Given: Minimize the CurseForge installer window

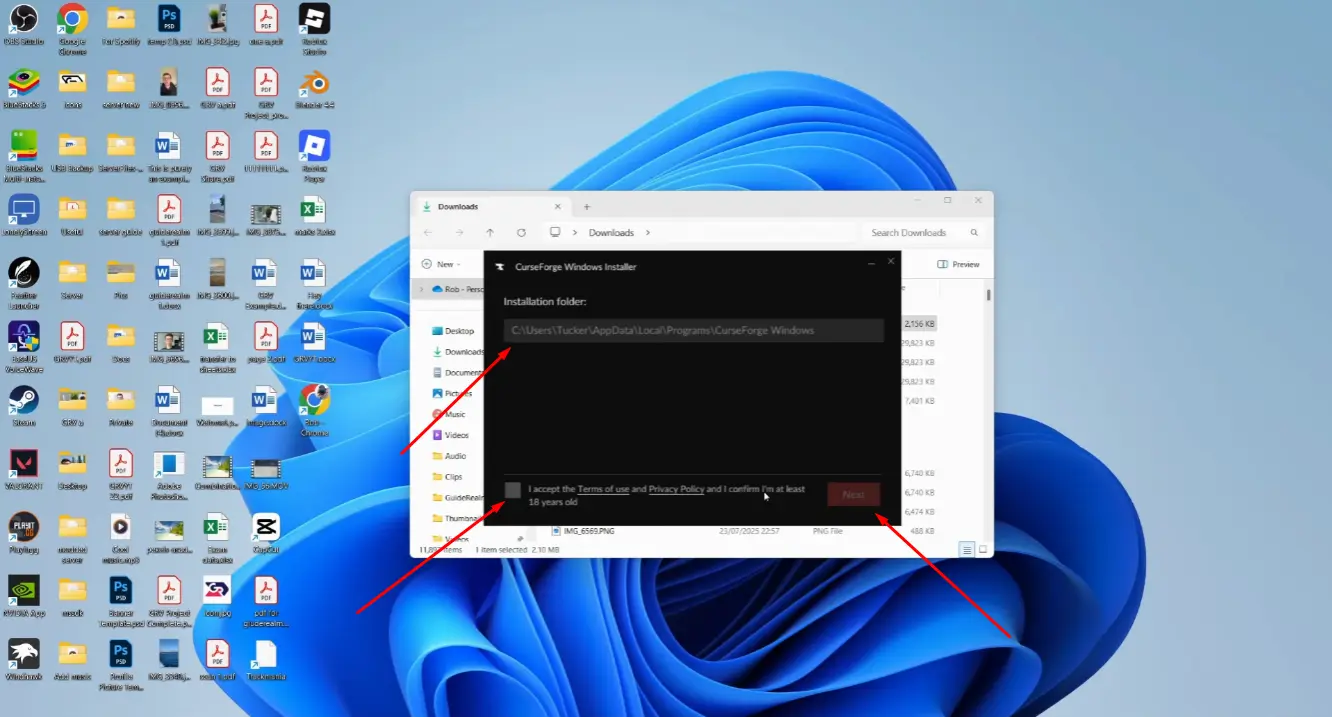Looking at the screenshot, I should click(871, 263).
